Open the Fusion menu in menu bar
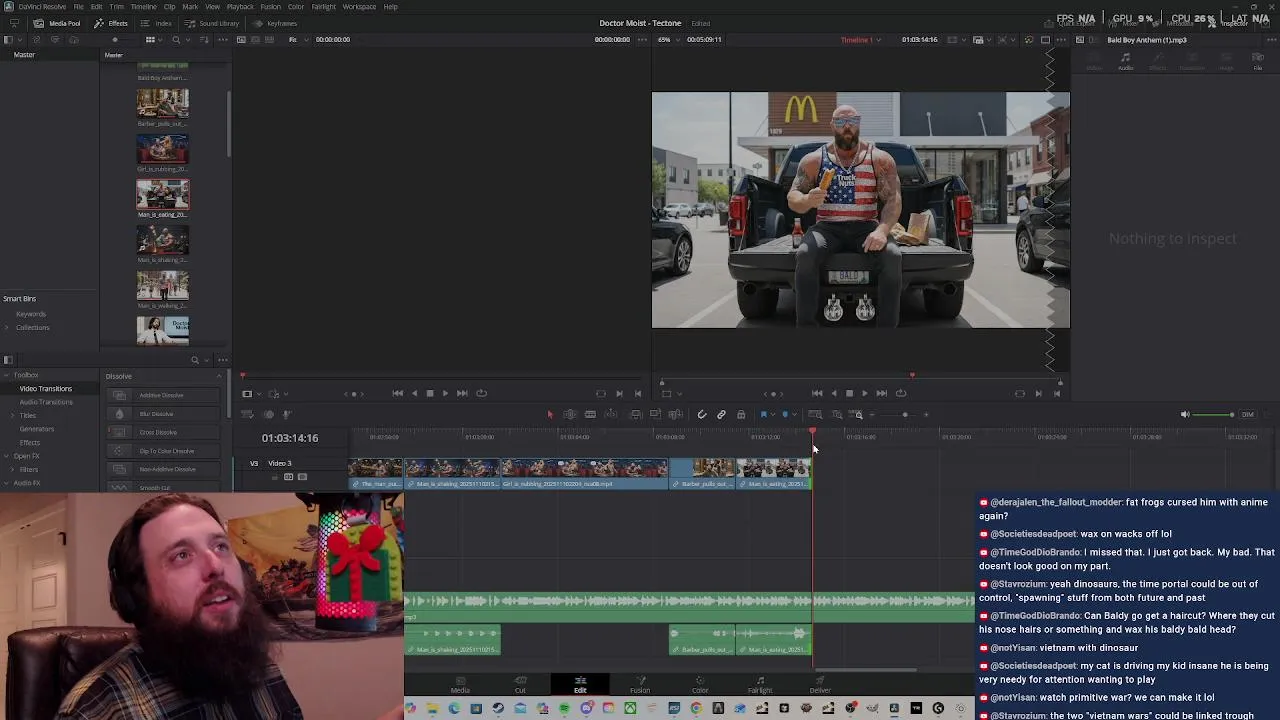 (270, 7)
